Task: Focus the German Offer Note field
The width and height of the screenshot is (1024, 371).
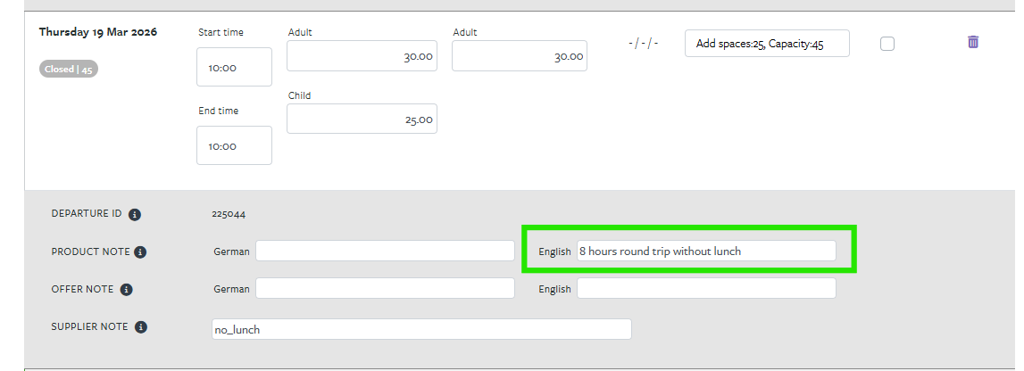Action: pyautogui.click(x=385, y=288)
